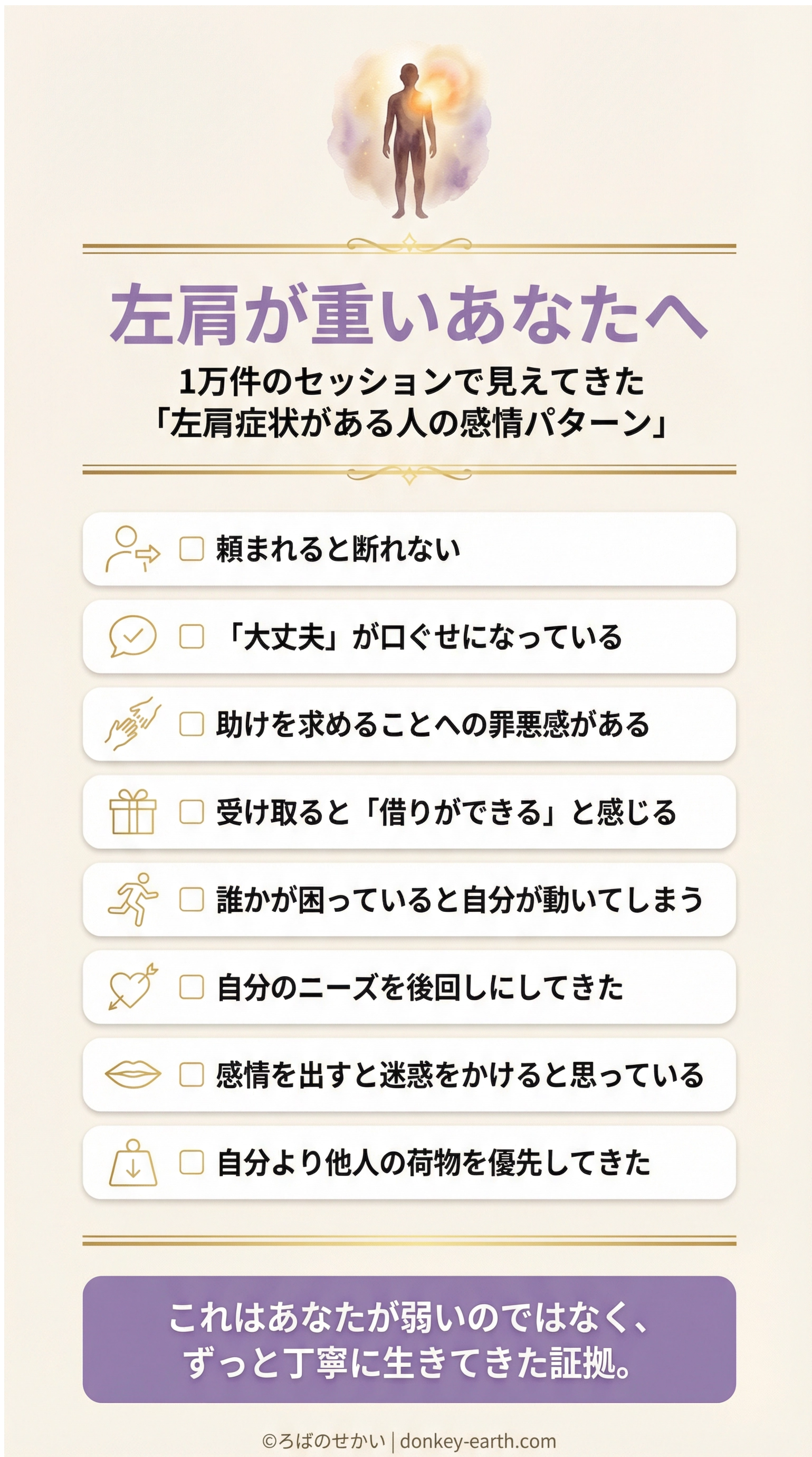Check the 助けを求めることへの罪悪感 checkbox
The width and height of the screenshot is (812, 1457).
pos(191,724)
